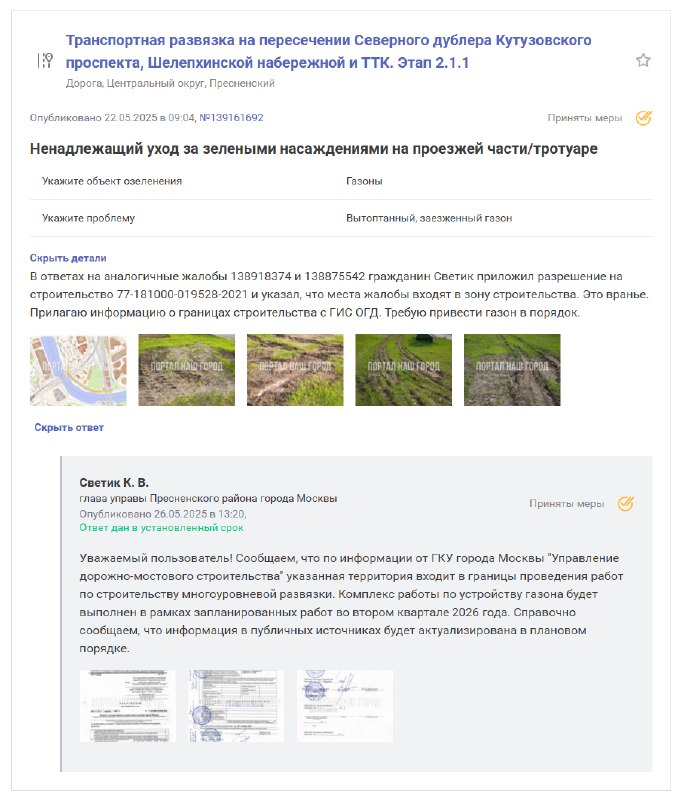Click 'Опубликовано 22.05.2025 в 09:04' date

click(x=112, y=117)
